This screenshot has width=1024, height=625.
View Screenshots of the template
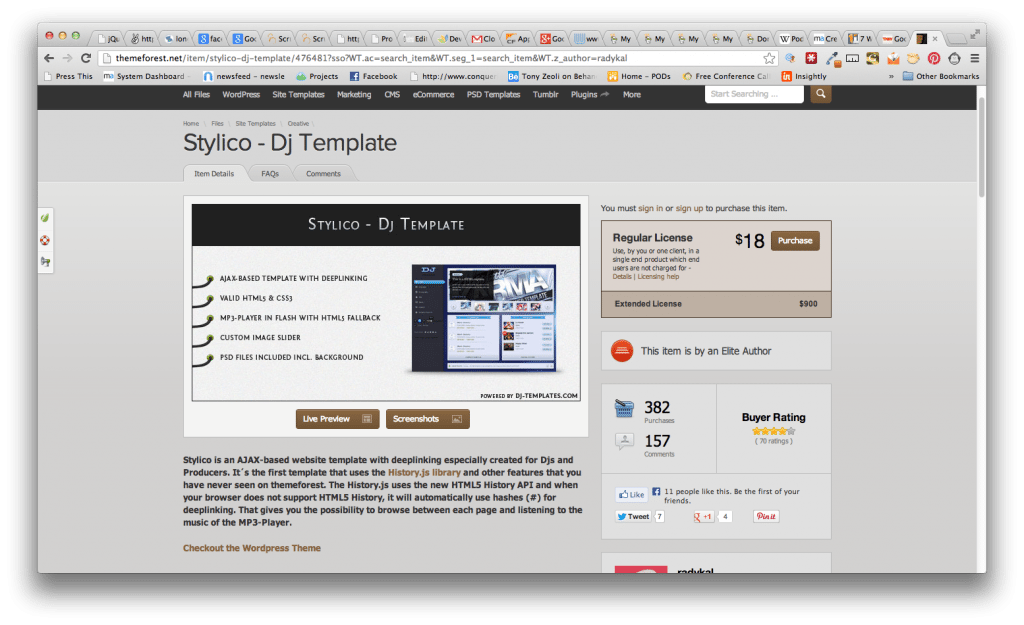[427, 419]
